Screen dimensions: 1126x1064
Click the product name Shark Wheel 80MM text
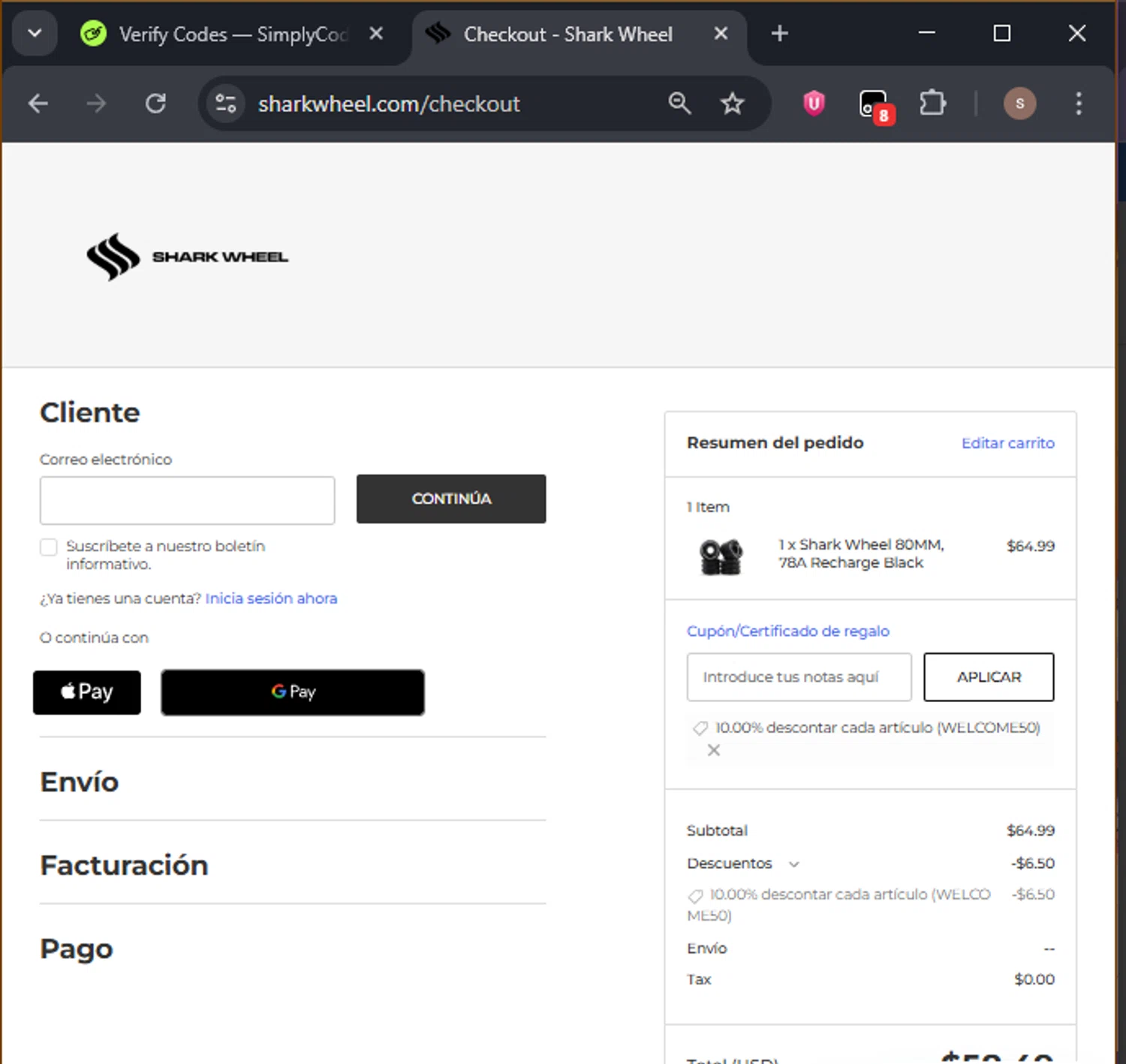click(x=861, y=553)
